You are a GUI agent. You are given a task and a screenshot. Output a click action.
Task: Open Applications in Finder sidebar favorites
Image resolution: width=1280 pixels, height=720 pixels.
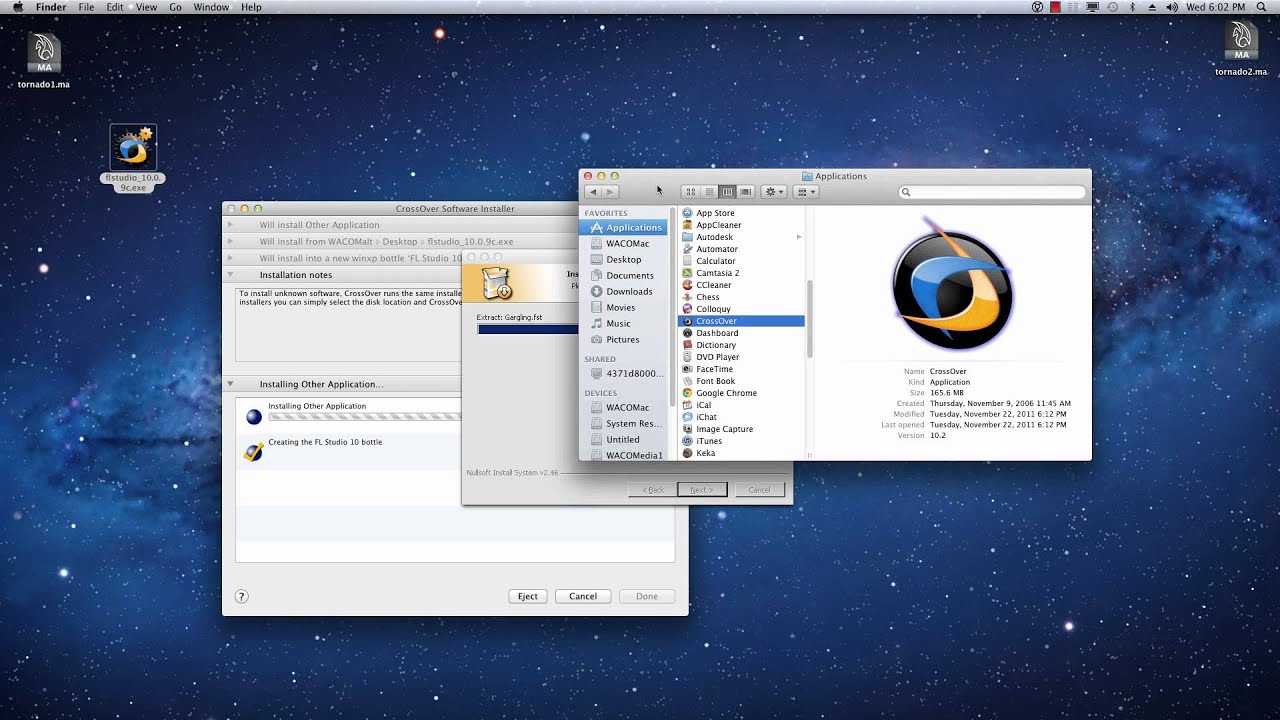point(622,227)
